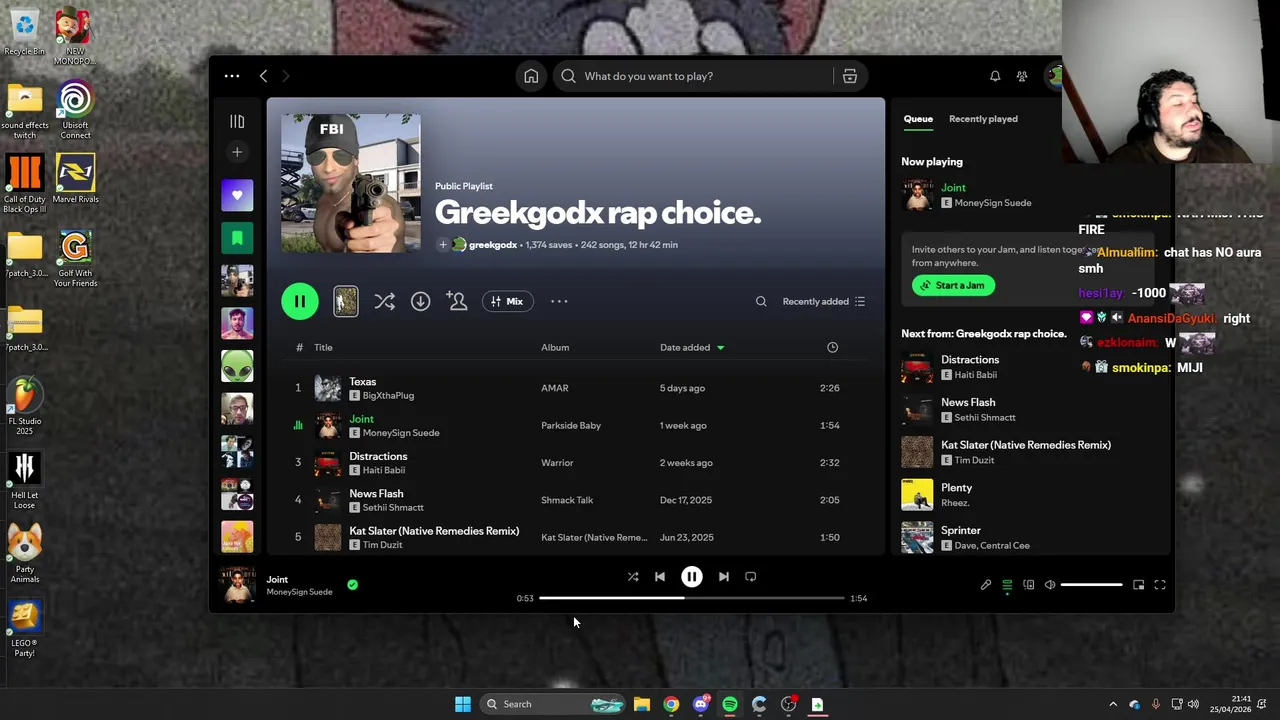Click the Browse icon beside search bar
1280x720 pixels.
(849, 76)
